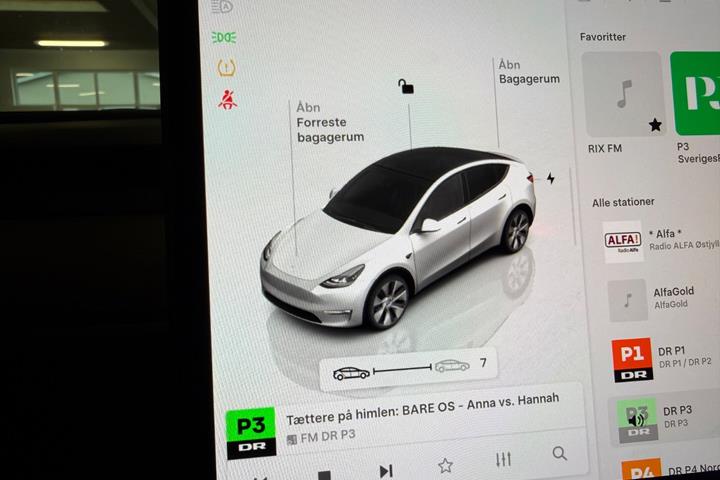Tap the 'Alle stationer' section heading
This screenshot has width=720, height=480.
(x=623, y=202)
